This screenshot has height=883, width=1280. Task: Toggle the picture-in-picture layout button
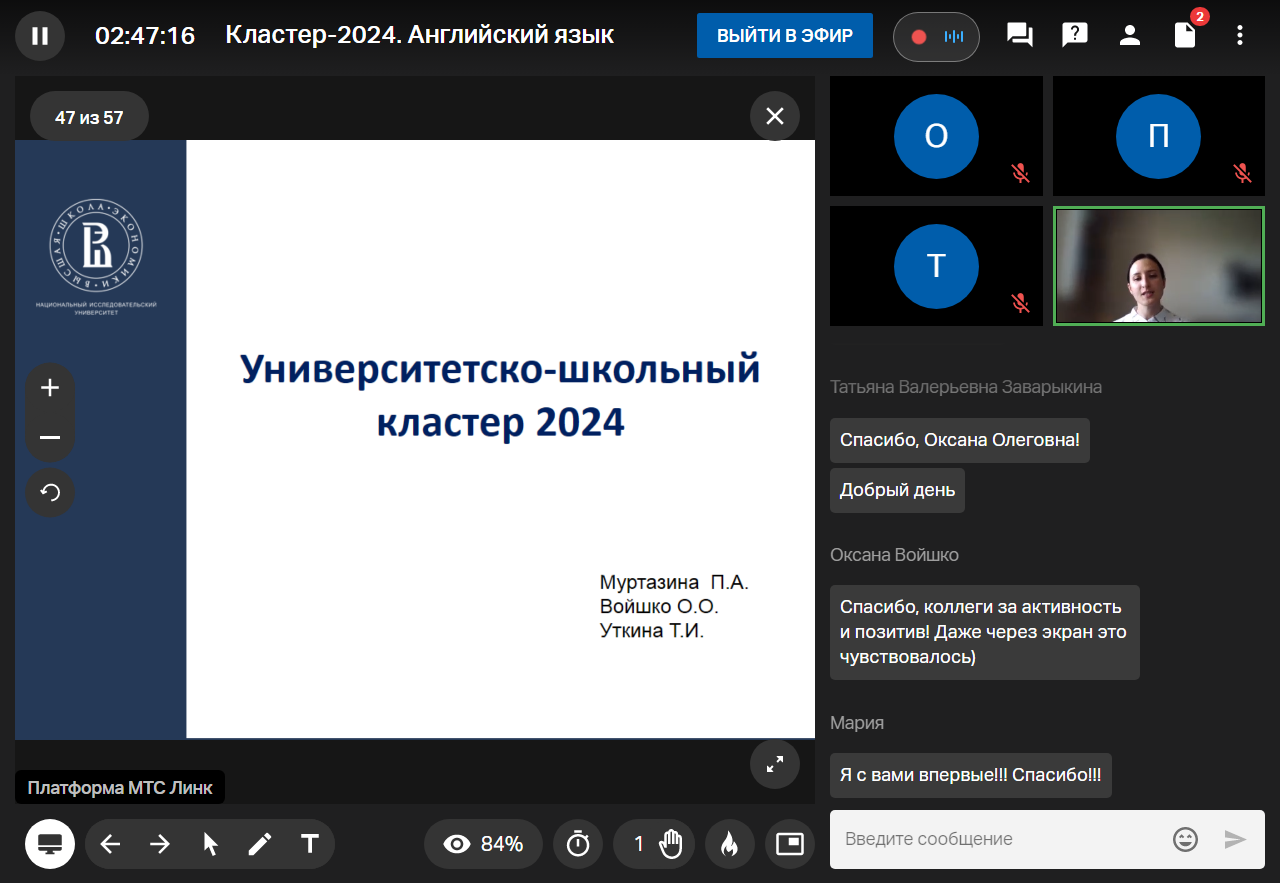790,844
